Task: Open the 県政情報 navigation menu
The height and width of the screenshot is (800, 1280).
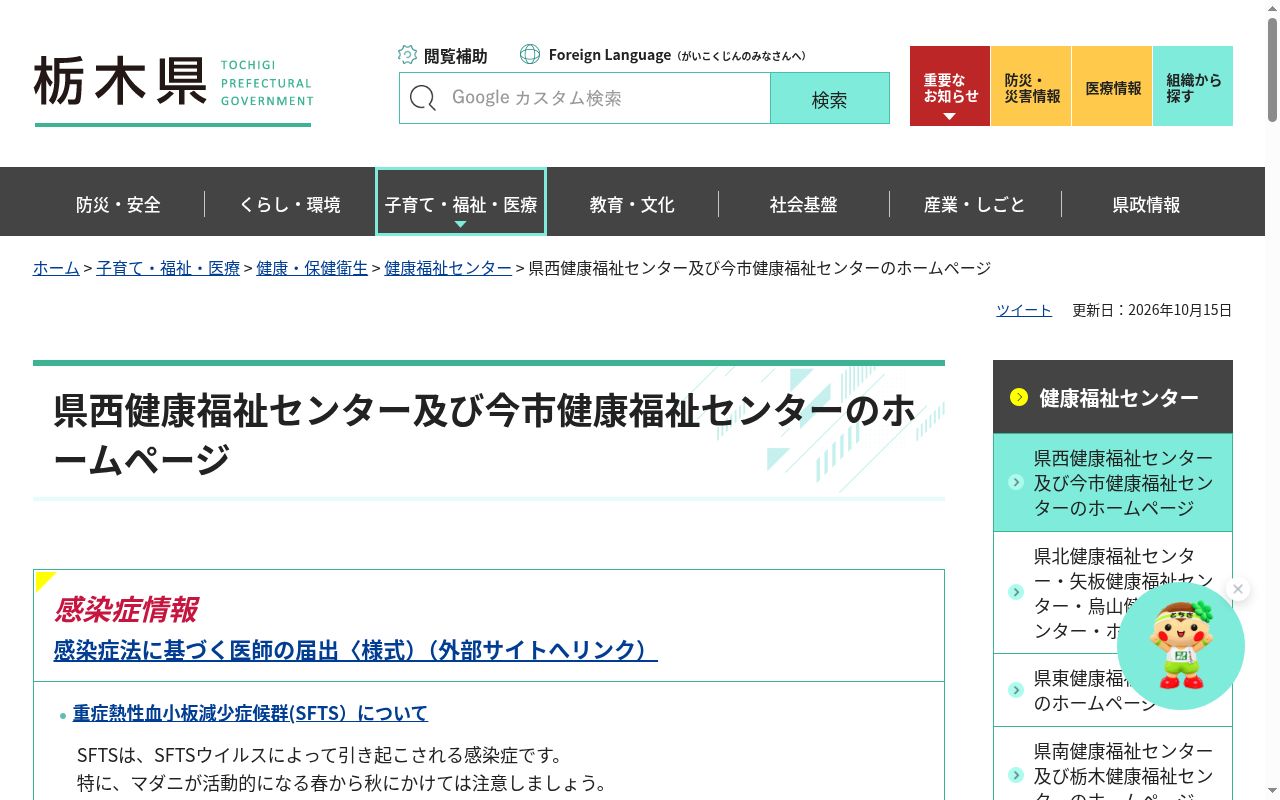Action: pos(1147,204)
